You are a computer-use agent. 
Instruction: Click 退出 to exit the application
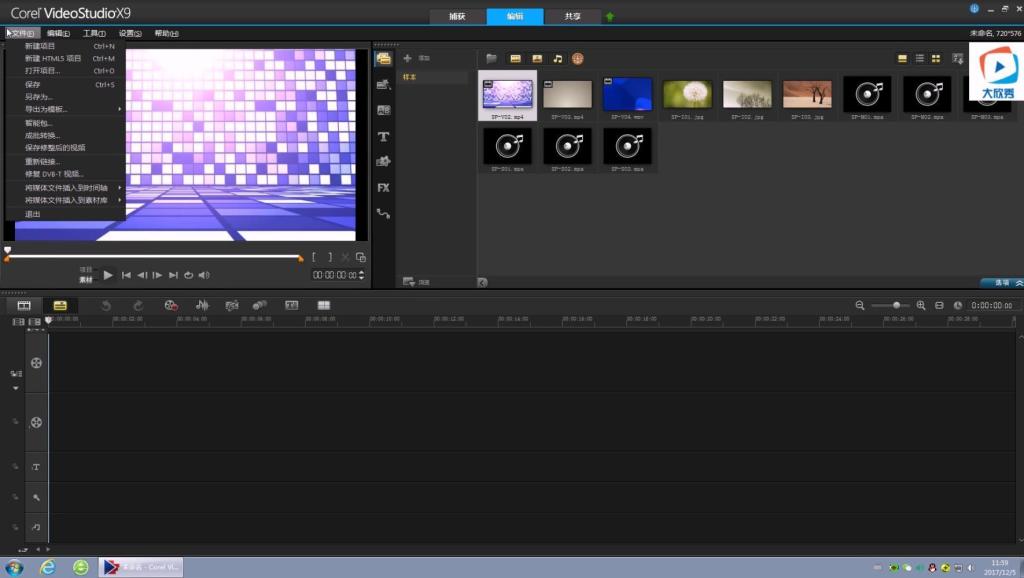(x=33, y=214)
